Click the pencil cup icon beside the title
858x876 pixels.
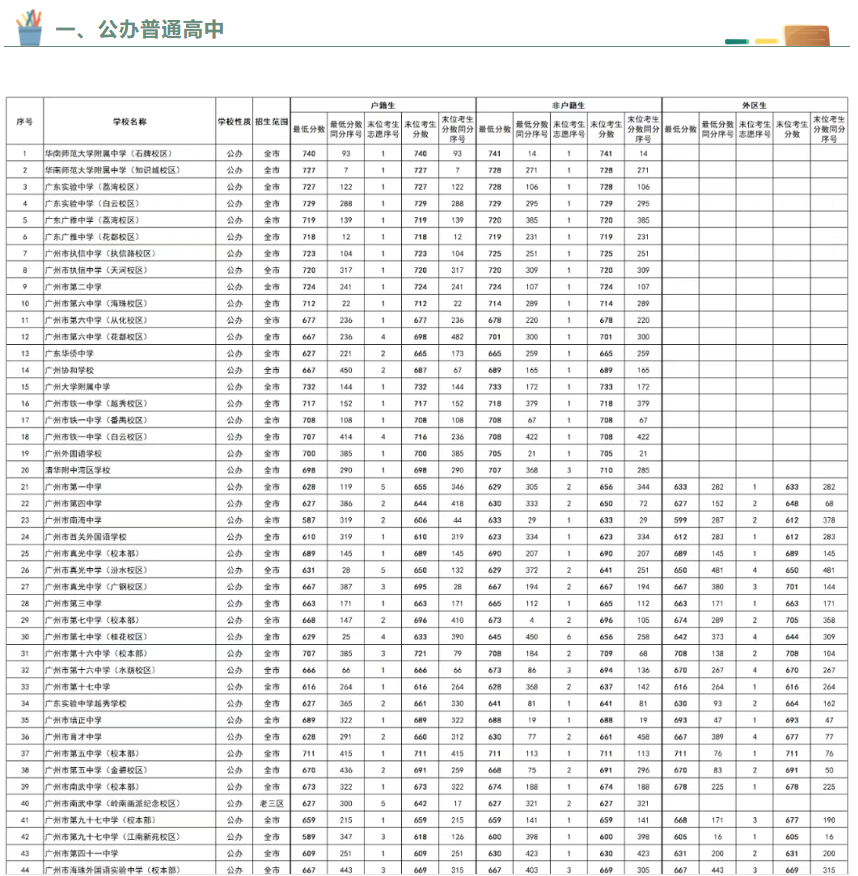[28, 27]
